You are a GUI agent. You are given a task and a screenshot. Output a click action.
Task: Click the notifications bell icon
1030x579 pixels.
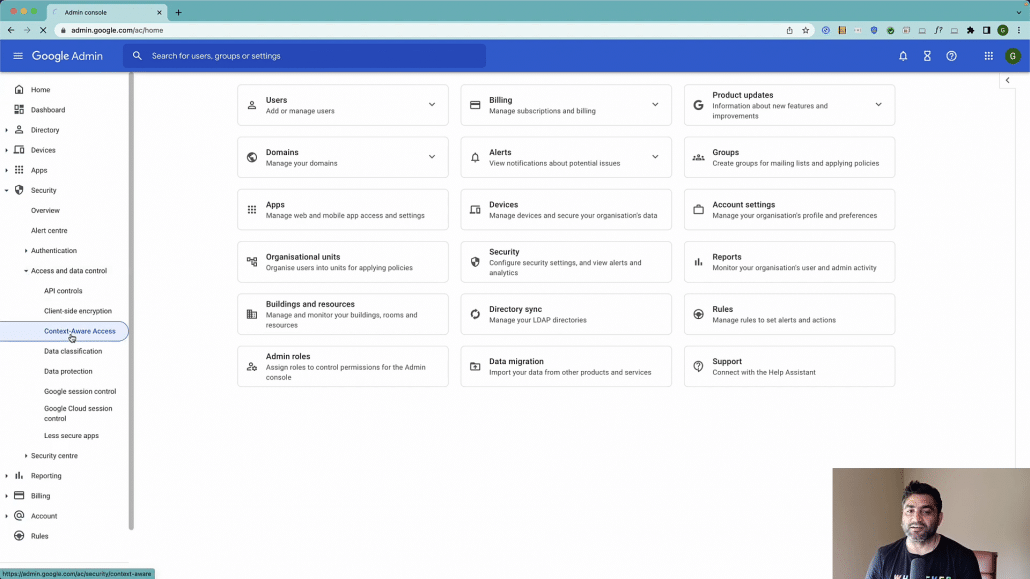pyautogui.click(x=903, y=56)
